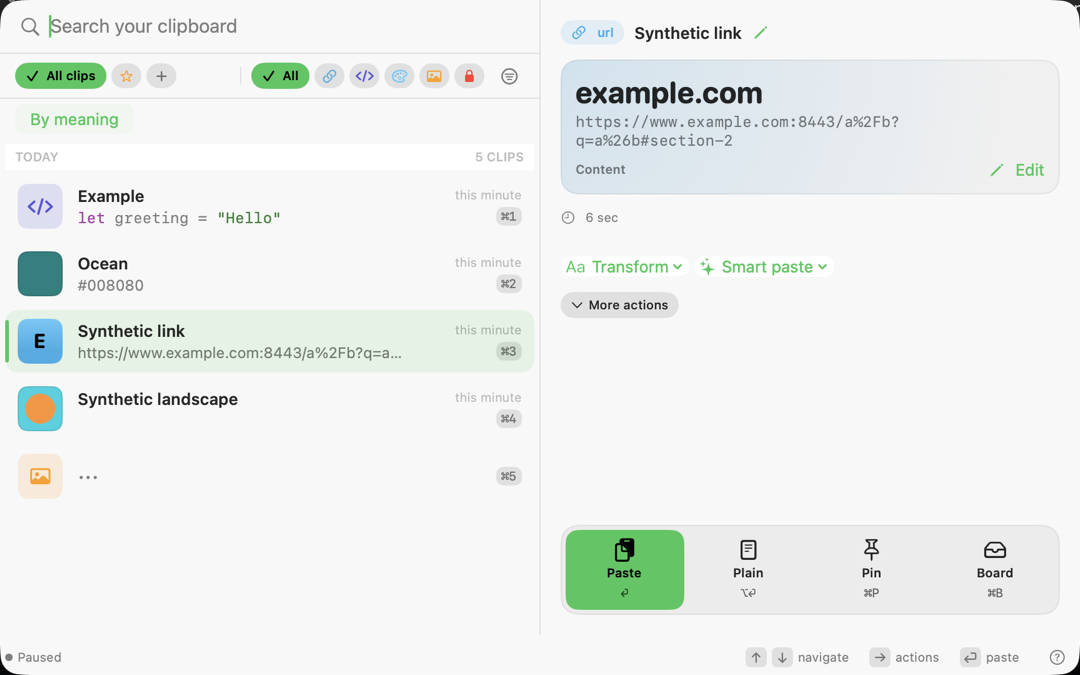The width and height of the screenshot is (1080, 675).
Task: Click the right-arrow actions key hint
Action: [x=880, y=657]
